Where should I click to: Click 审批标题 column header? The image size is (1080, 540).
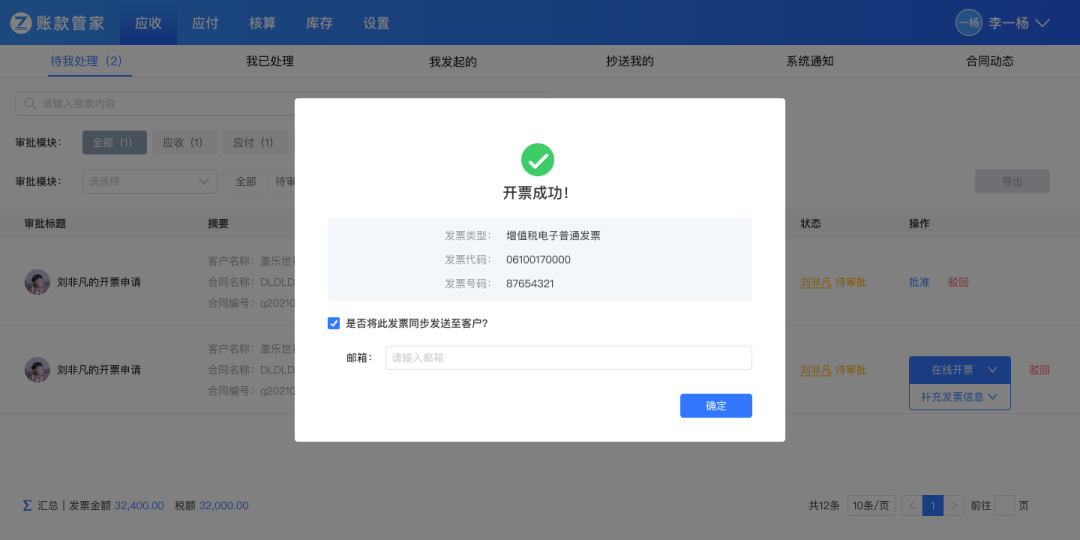tap(45, 224)
